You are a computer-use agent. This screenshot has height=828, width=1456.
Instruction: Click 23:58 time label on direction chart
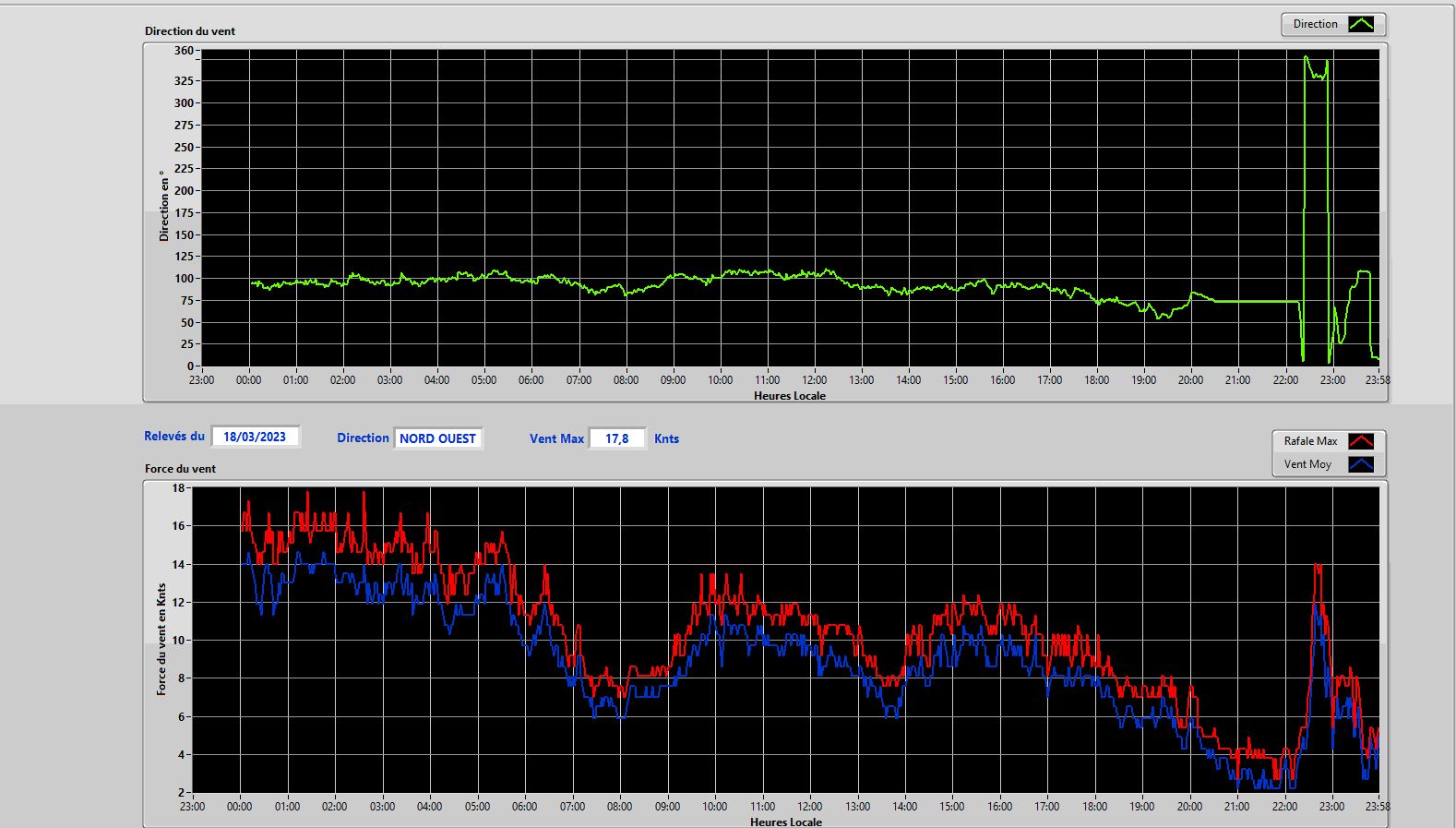click(x=1378, y=380)
